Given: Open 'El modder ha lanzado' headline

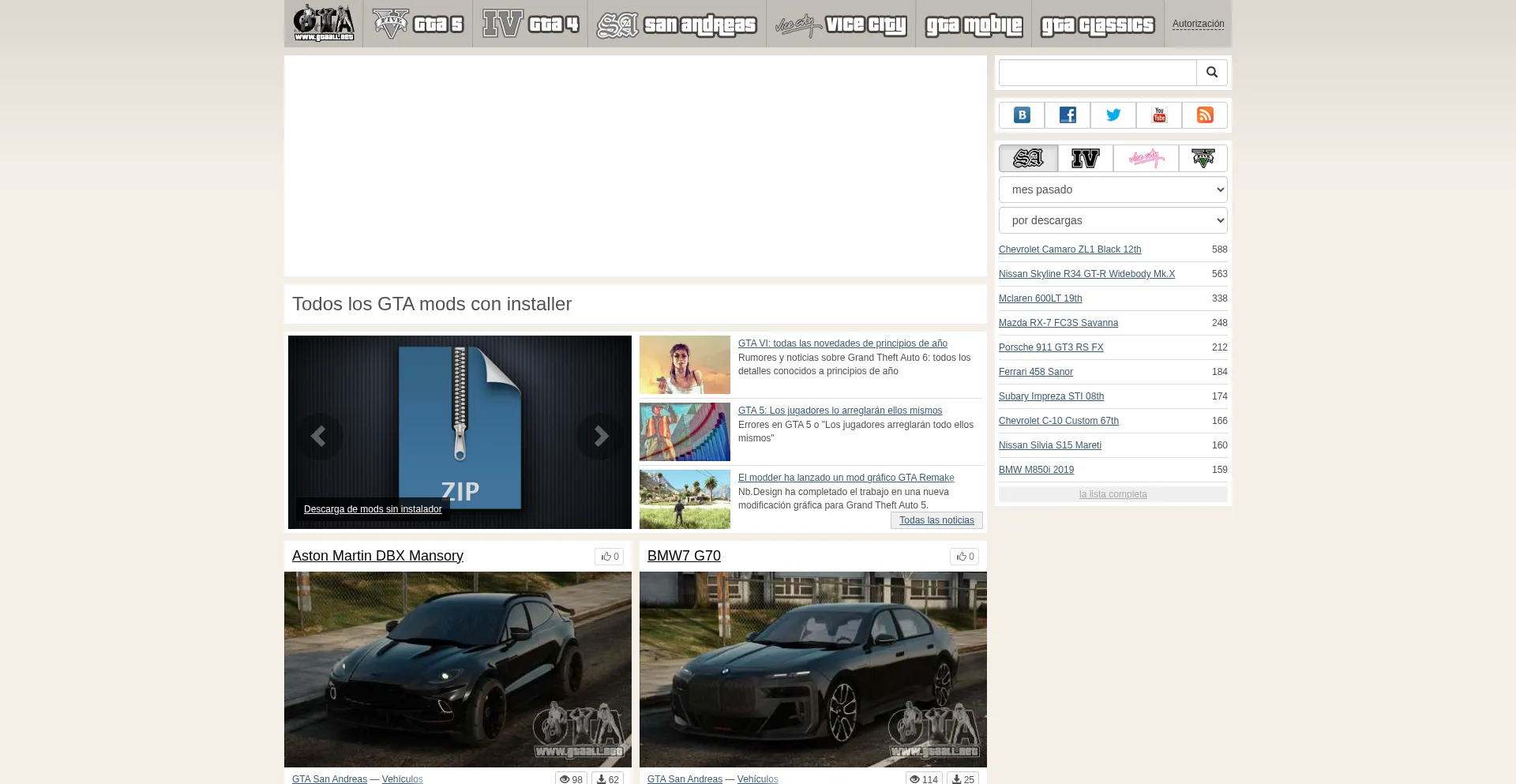Looking at the screenshot, I should point(846,478).
